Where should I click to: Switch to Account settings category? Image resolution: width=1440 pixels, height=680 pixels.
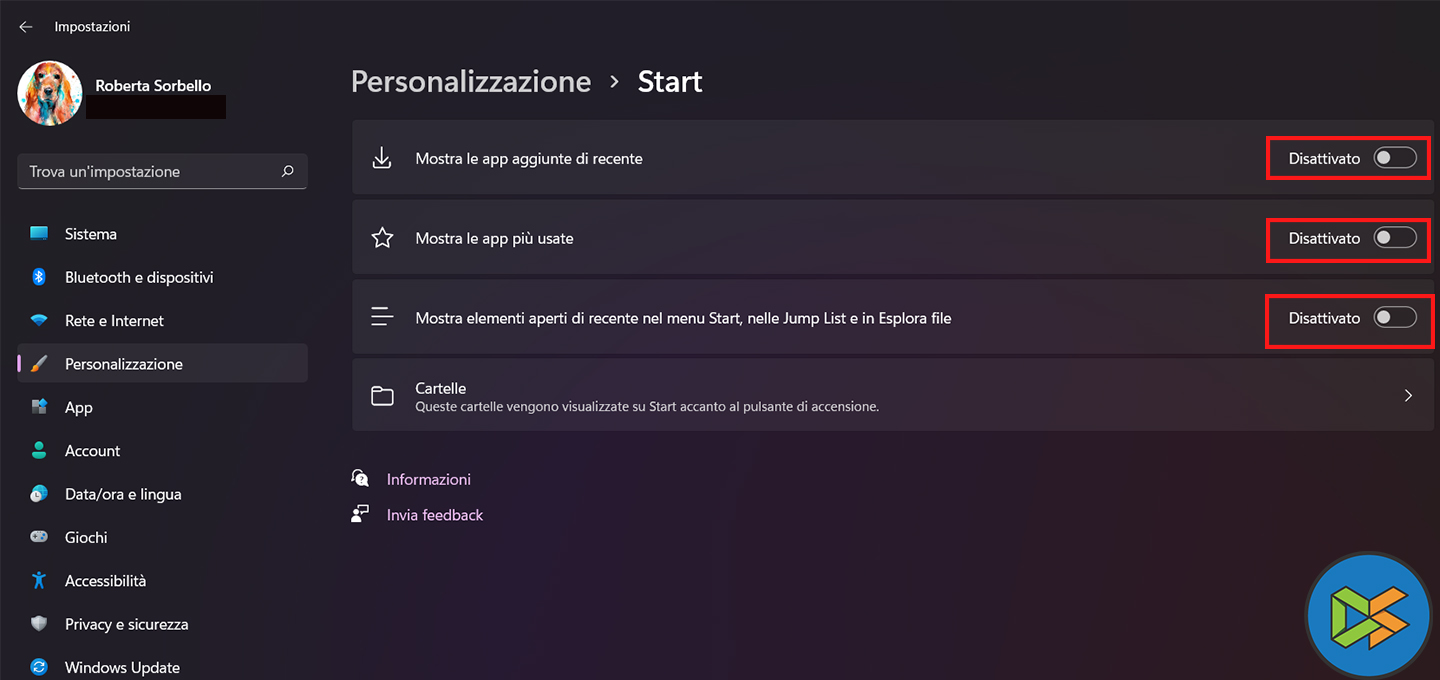[x=92, y=451]
